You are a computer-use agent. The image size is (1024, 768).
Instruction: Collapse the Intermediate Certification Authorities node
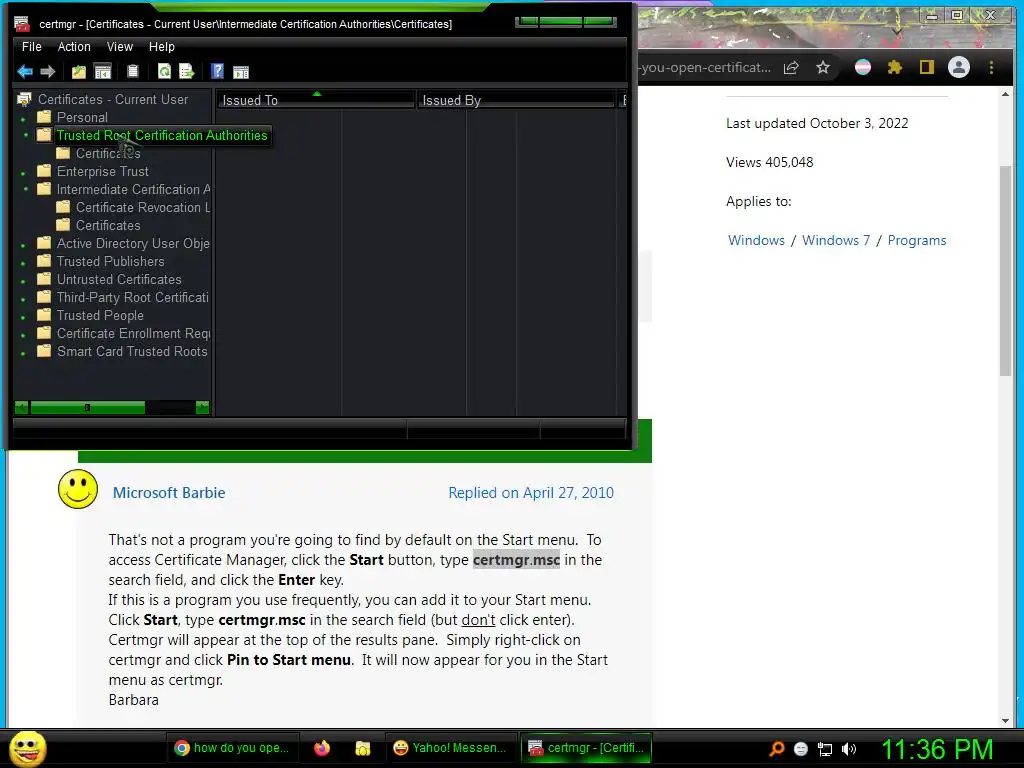tap(25, 189)
